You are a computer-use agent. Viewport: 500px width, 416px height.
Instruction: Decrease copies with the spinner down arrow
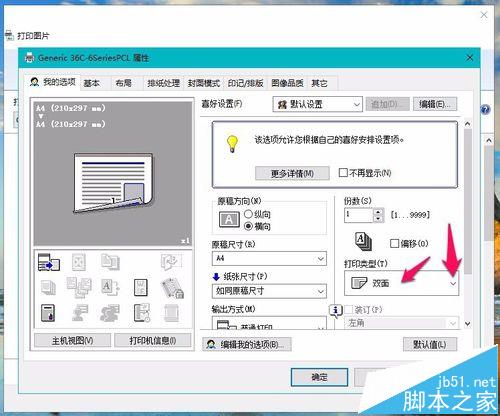tap(378, 219)
